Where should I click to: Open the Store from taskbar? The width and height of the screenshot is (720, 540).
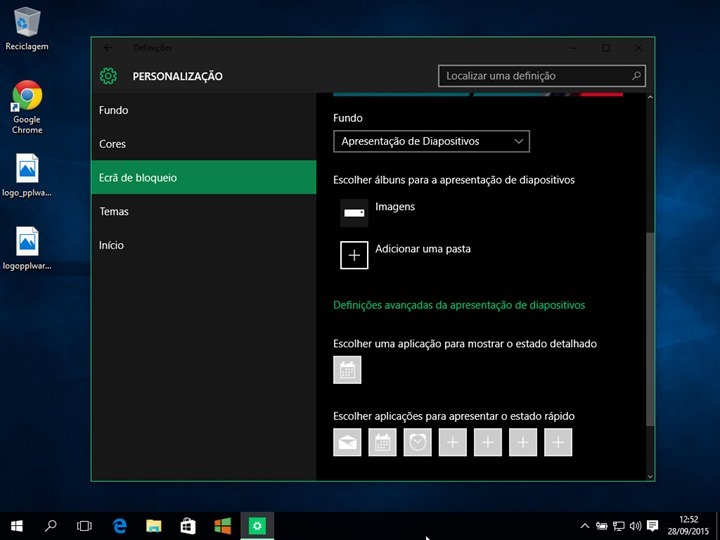(188, 526)
